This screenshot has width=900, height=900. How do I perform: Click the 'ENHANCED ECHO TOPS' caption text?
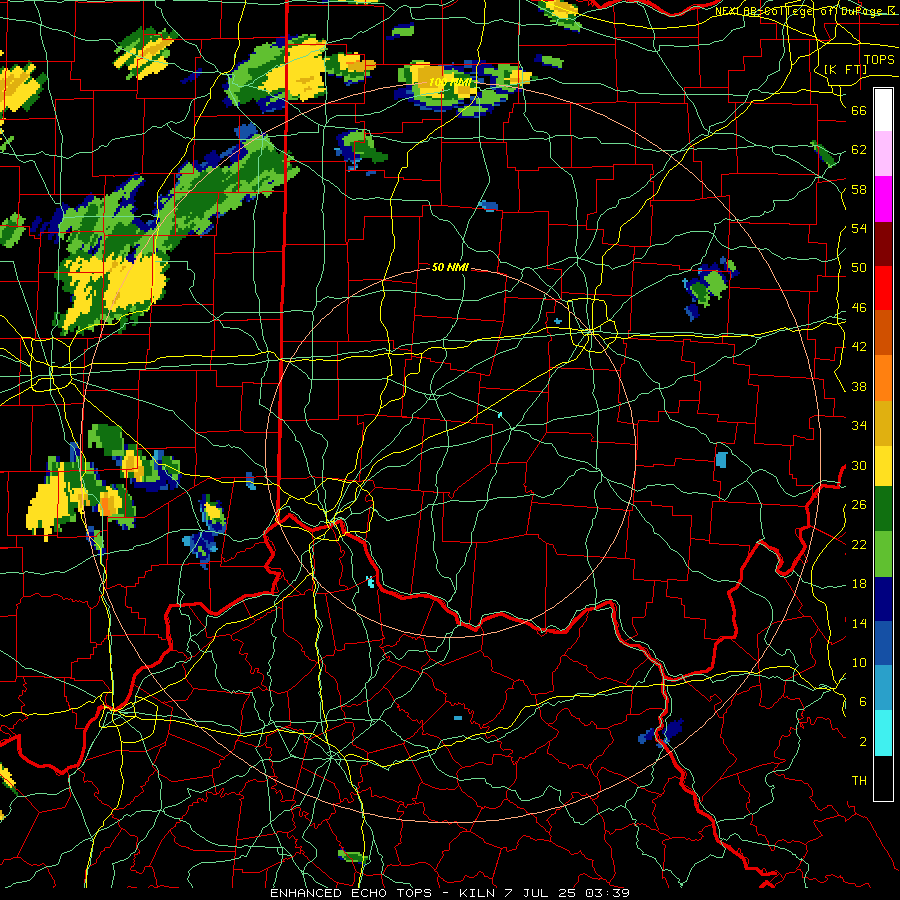pos(351,893)
